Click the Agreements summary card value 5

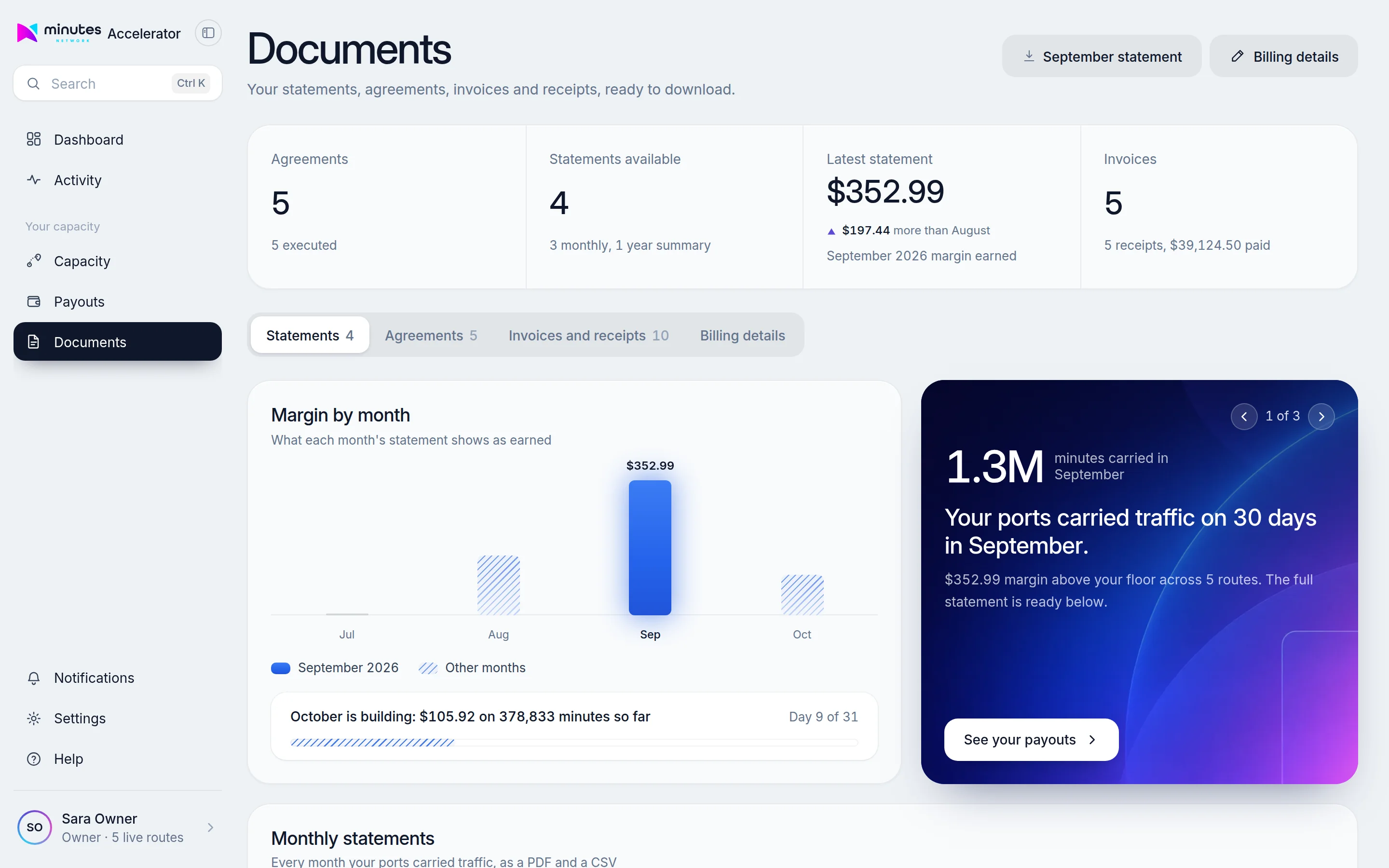280,203
